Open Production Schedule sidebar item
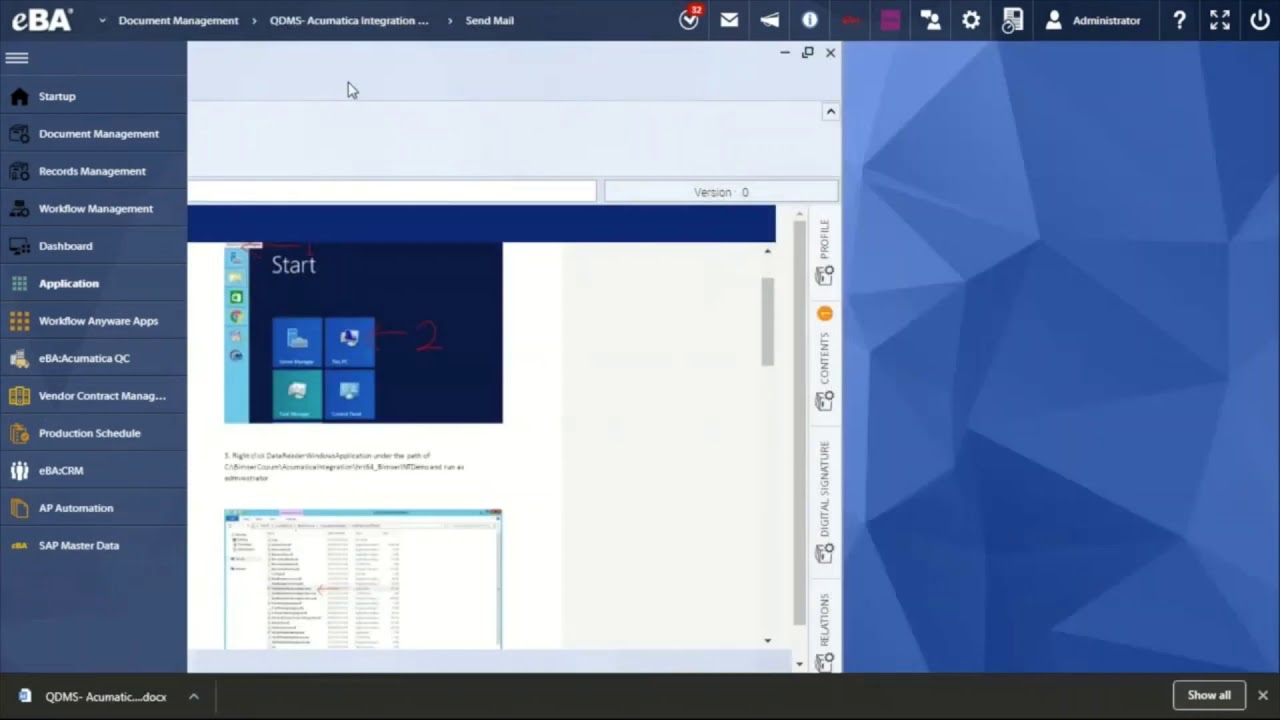 (93, 433)
